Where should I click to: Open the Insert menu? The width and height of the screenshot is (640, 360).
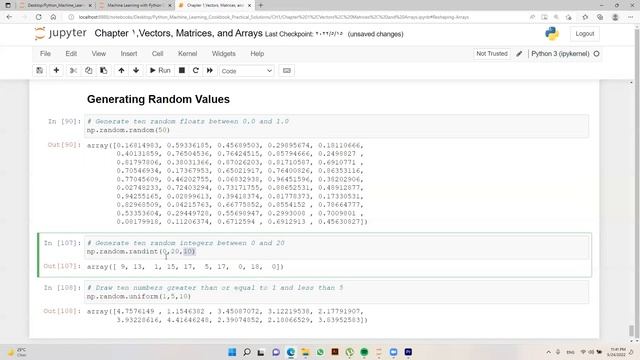[129, 53]
